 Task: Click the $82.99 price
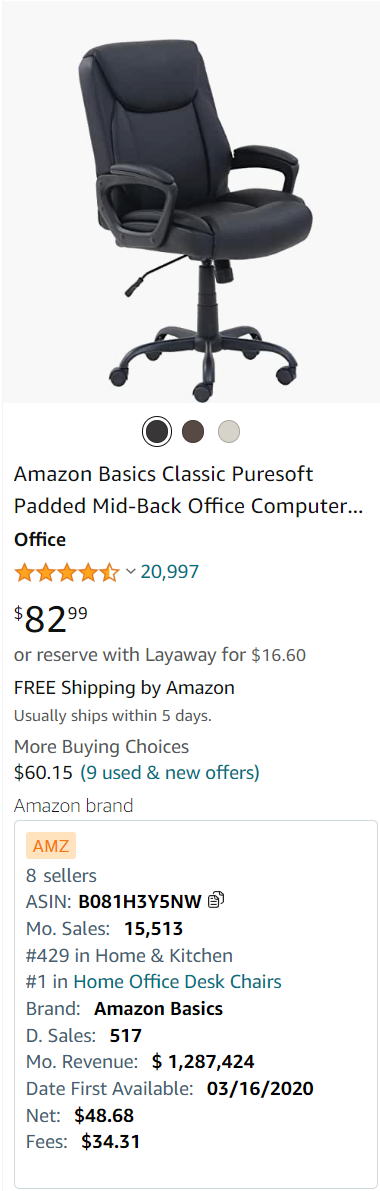coord(51,619)
